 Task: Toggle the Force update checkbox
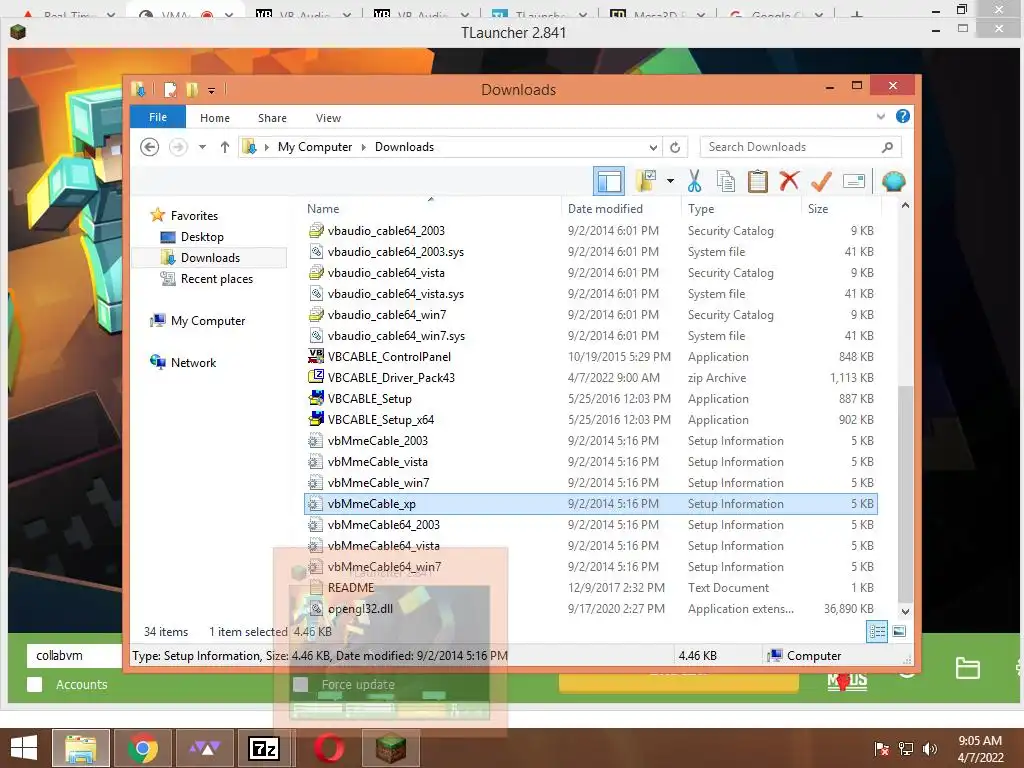click(x=300, y=684)
